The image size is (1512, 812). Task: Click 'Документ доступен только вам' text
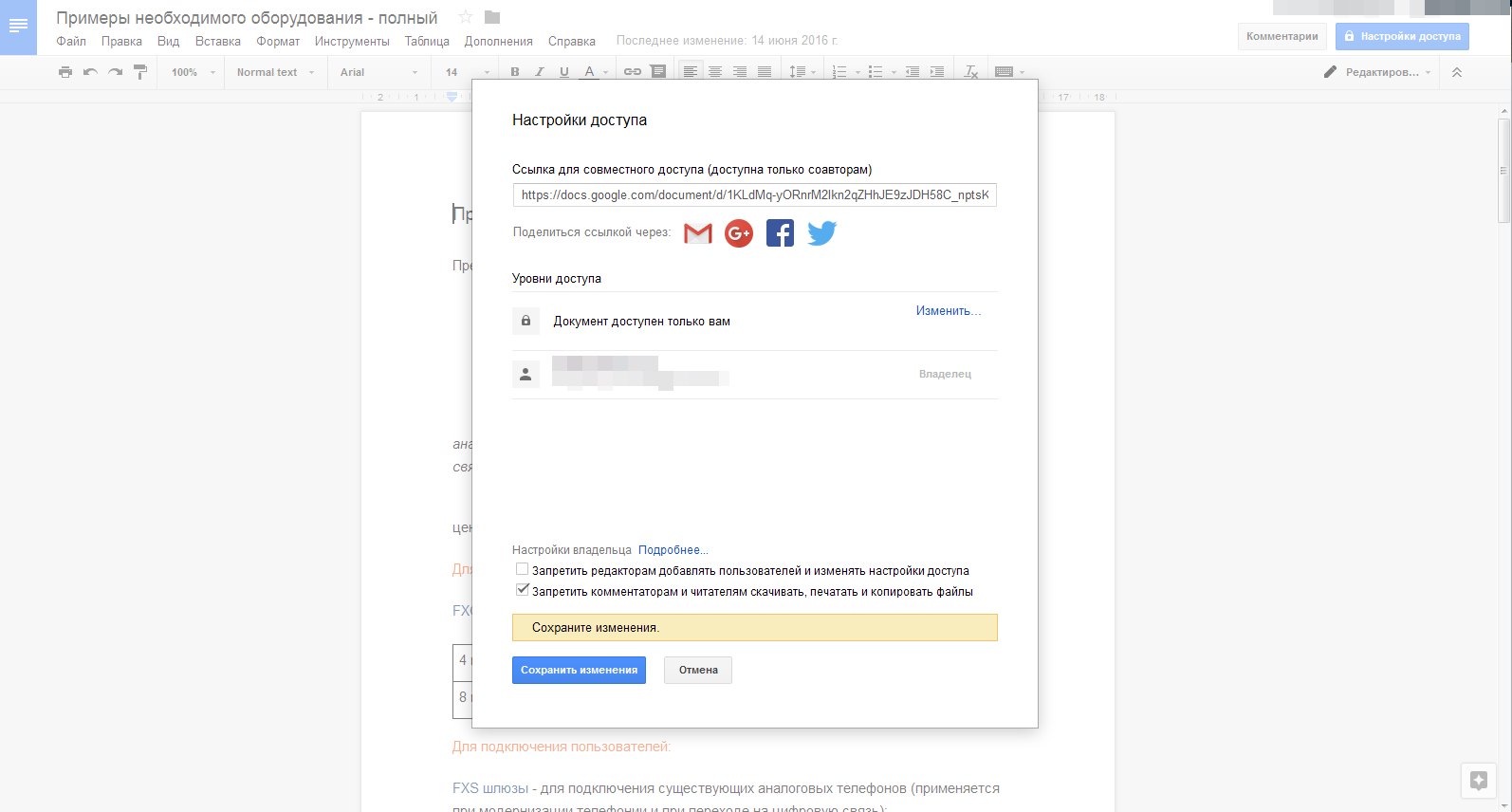pyautogui.click(x=641, y=322)
